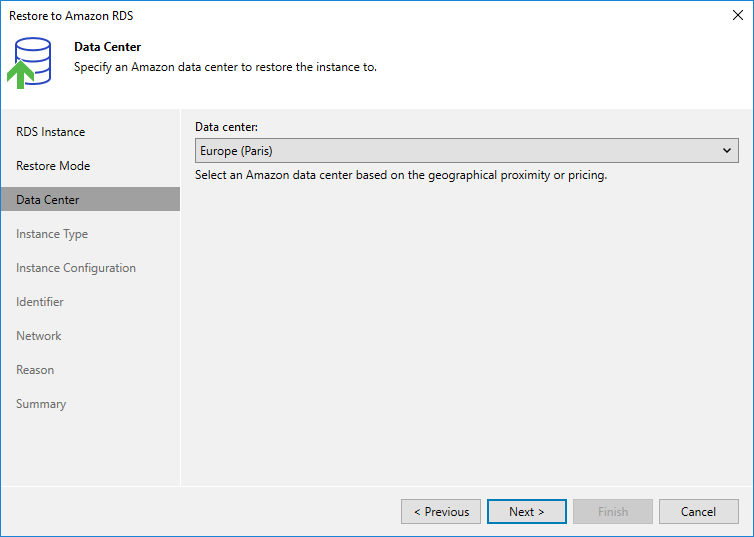Close the Restore to Amazon RDS dialog
The height and width of the screenshot is (537, 754).
pyautogui.click(x=738, y=15)
